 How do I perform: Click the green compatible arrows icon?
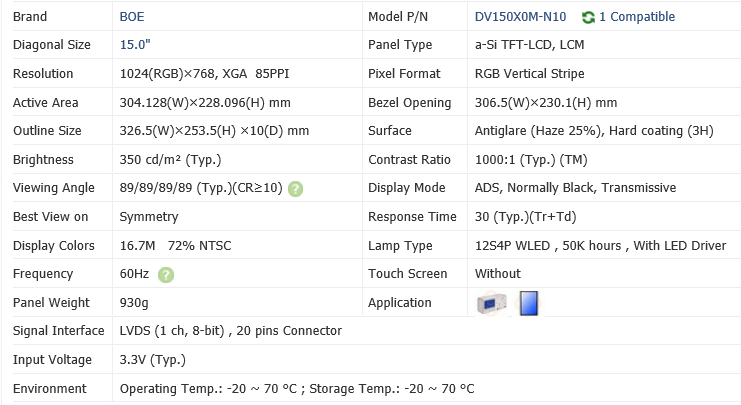(588, 17)
